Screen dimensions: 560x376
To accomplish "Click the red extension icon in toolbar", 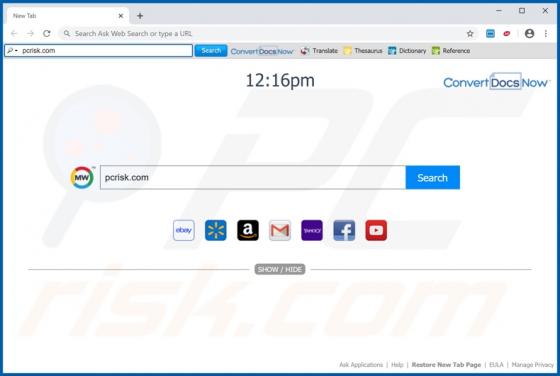I will click(506, 34).
